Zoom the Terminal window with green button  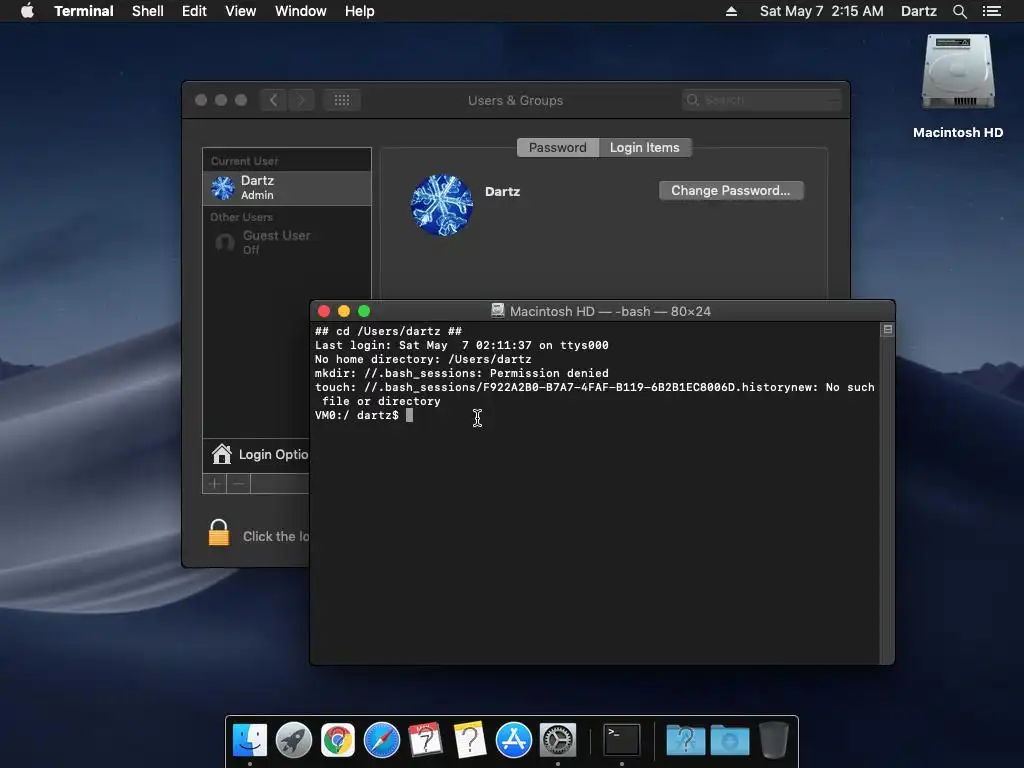364,312
